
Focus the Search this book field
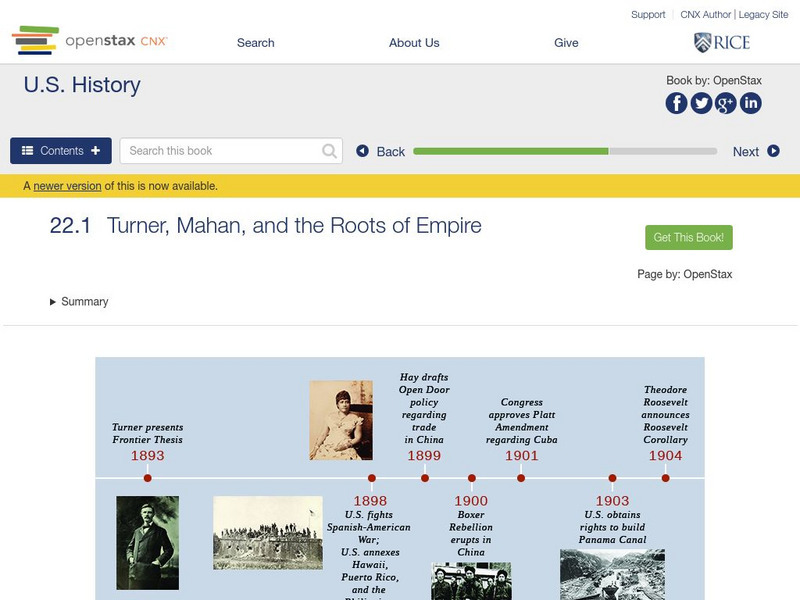(220, 151)
